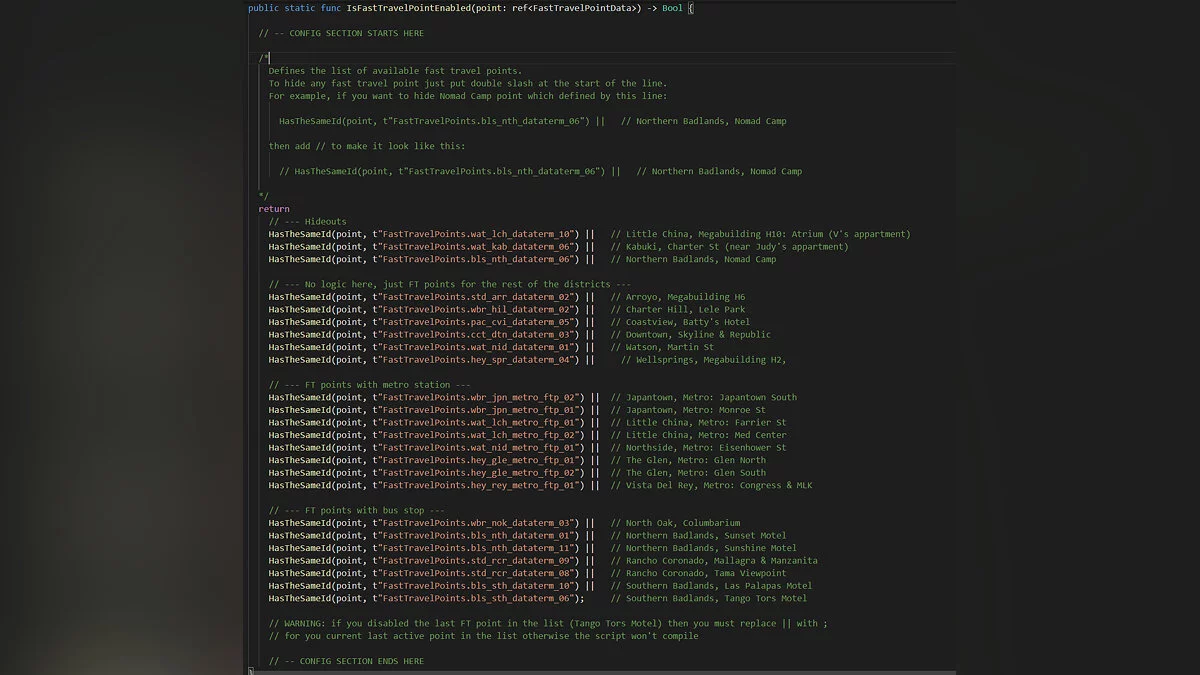
Task: Click the return keyword
Action: click(274, 209)
